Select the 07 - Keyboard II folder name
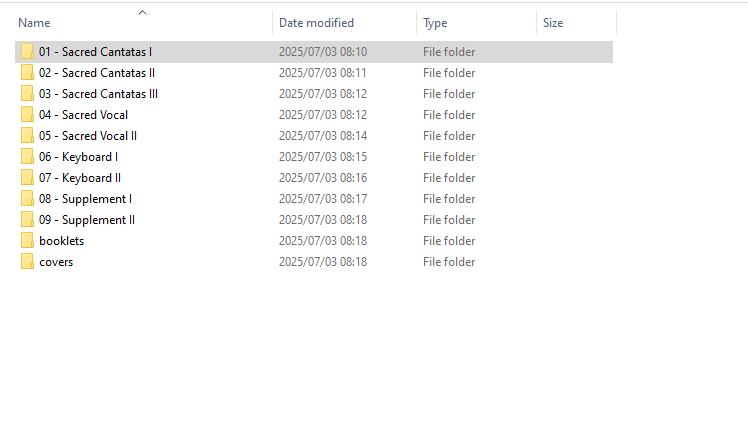The height and width of the screenshot is (447, 748). 80,178
